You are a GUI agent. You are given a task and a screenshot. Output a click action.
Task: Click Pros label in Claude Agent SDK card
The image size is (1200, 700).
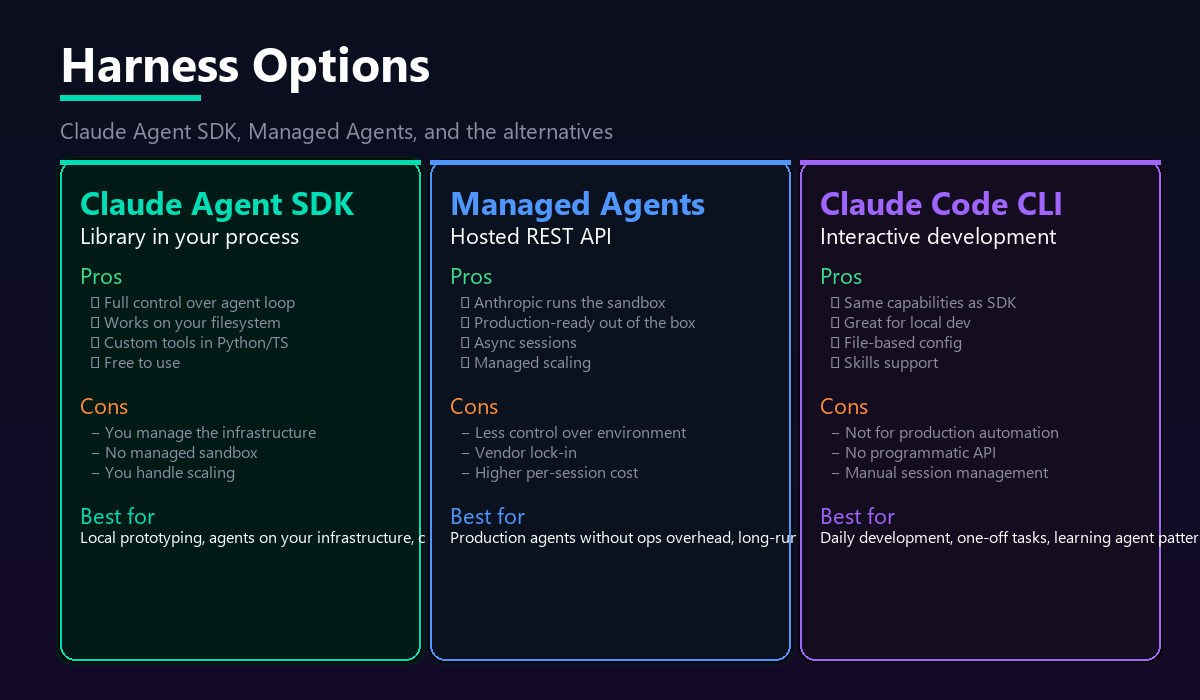click(x=101, y=277)
